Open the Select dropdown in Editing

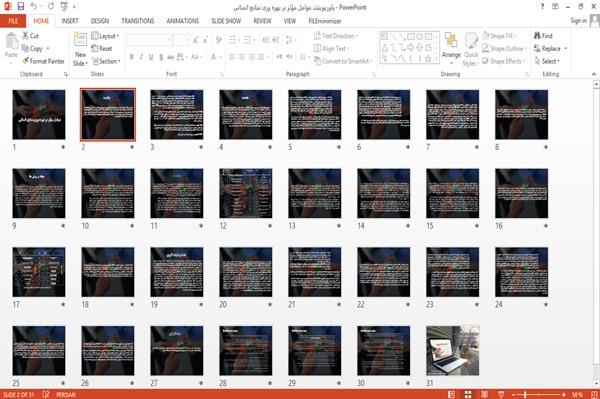coord(548,61)
